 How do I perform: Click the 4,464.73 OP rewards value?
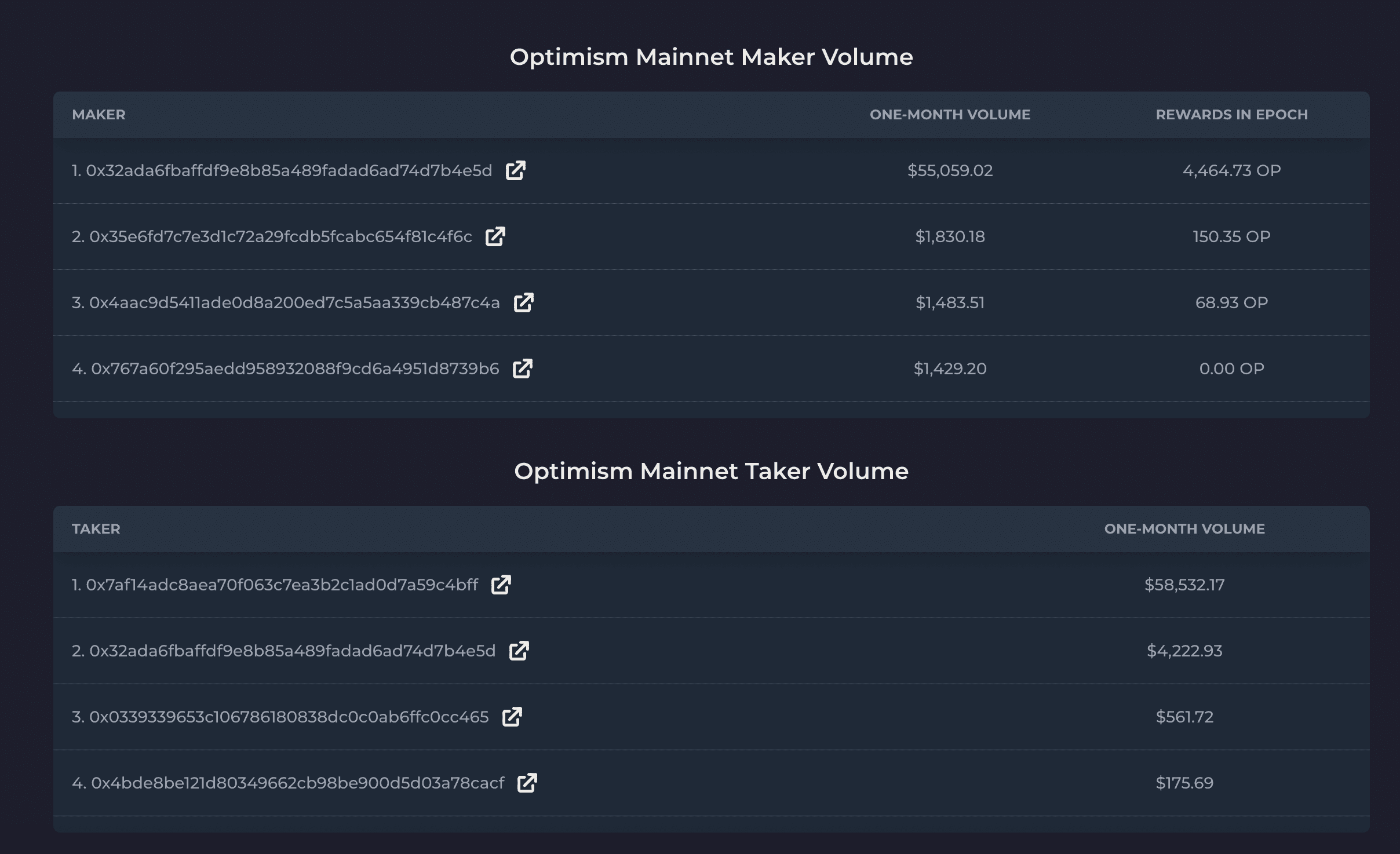[1231, 171]
